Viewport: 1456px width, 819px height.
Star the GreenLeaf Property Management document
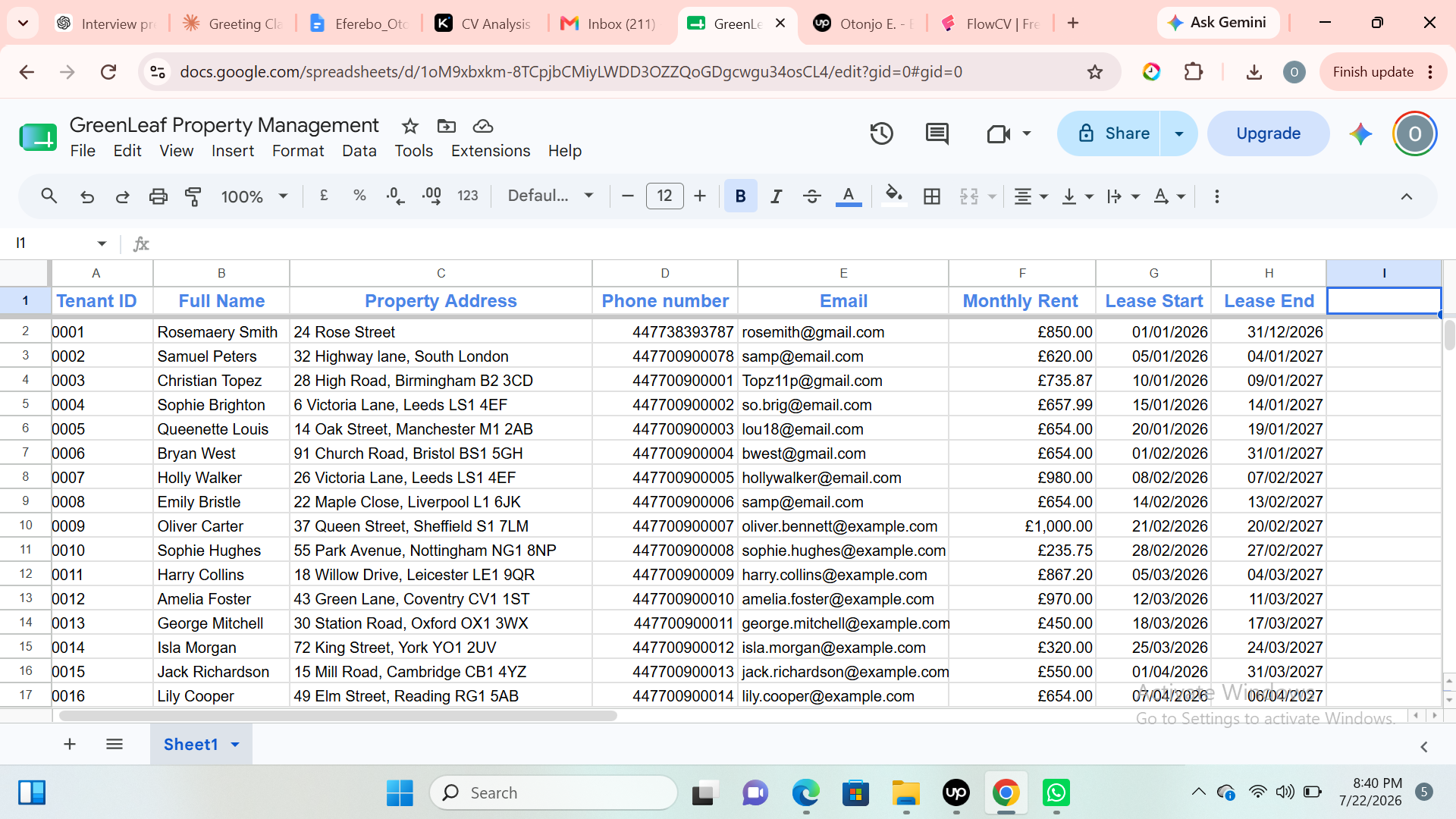coord(410,126)
